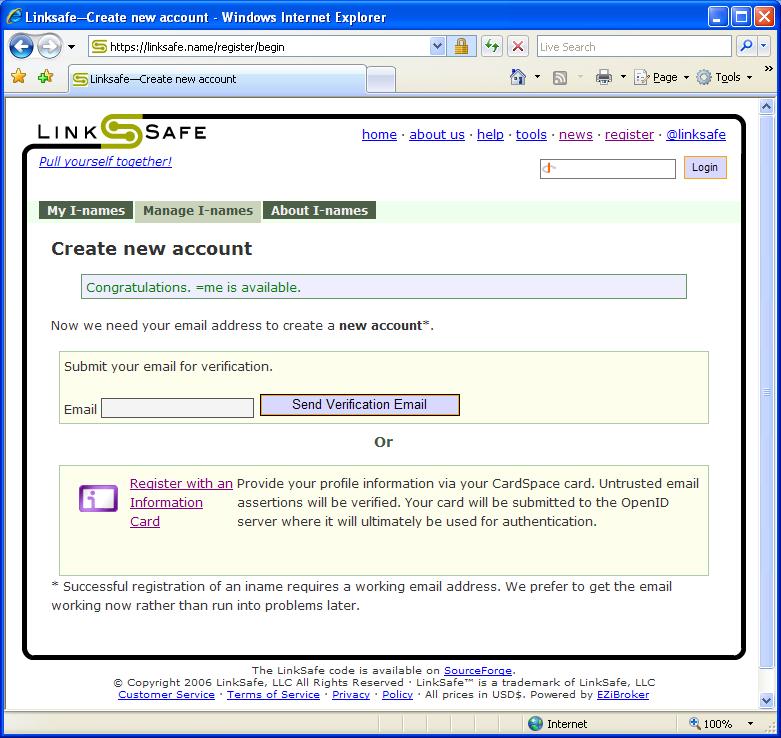Screen dimensions: 781x738
Task: Click the Print toolbar icon
Action: 603,77
